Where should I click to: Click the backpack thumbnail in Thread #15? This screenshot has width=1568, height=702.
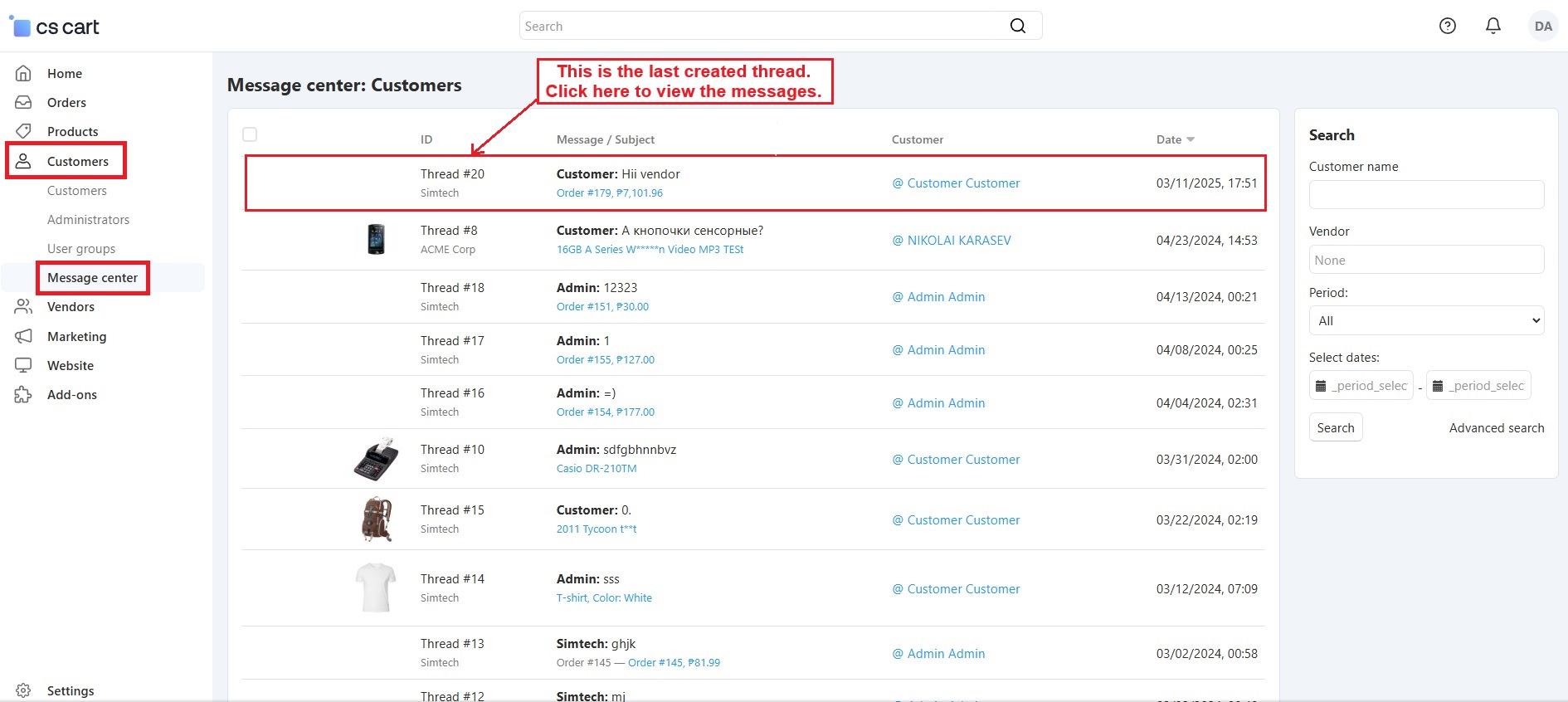pyautogui.click(x=377, y=519)
